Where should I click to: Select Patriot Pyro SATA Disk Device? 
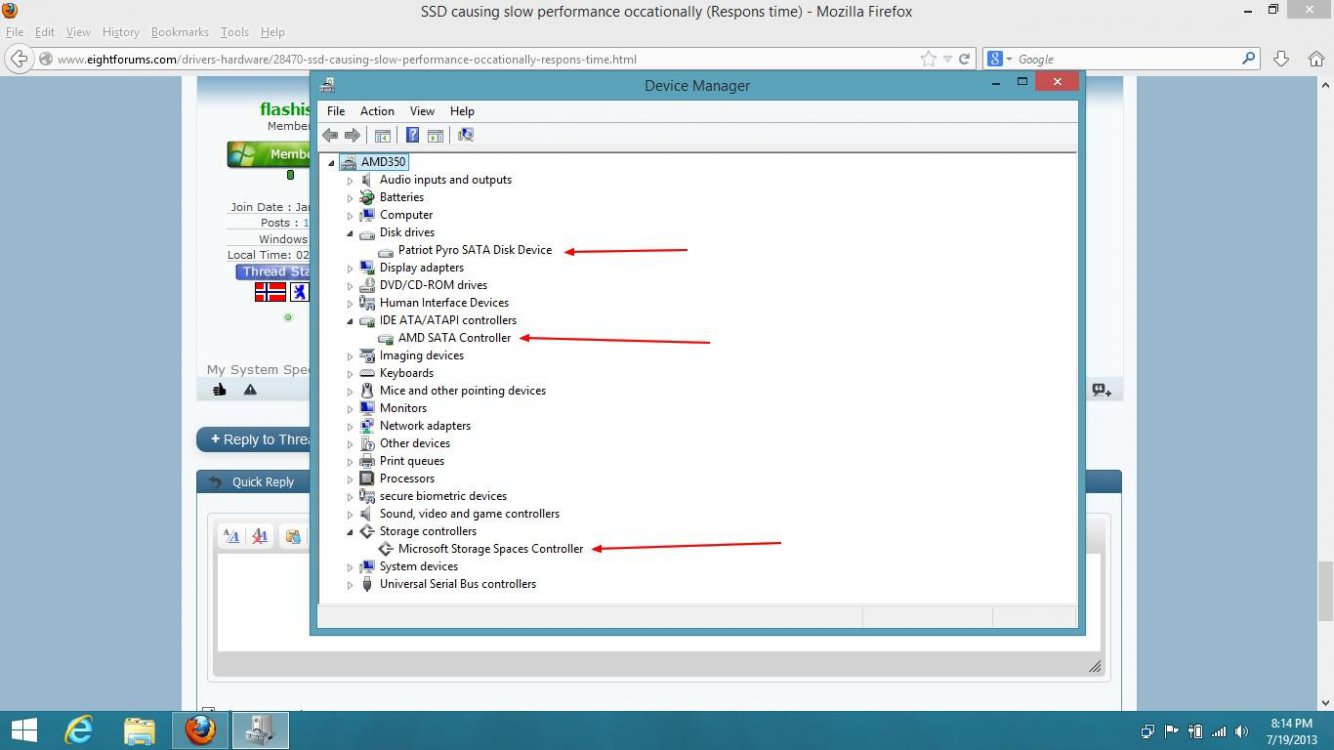click(x=475, y=250)
